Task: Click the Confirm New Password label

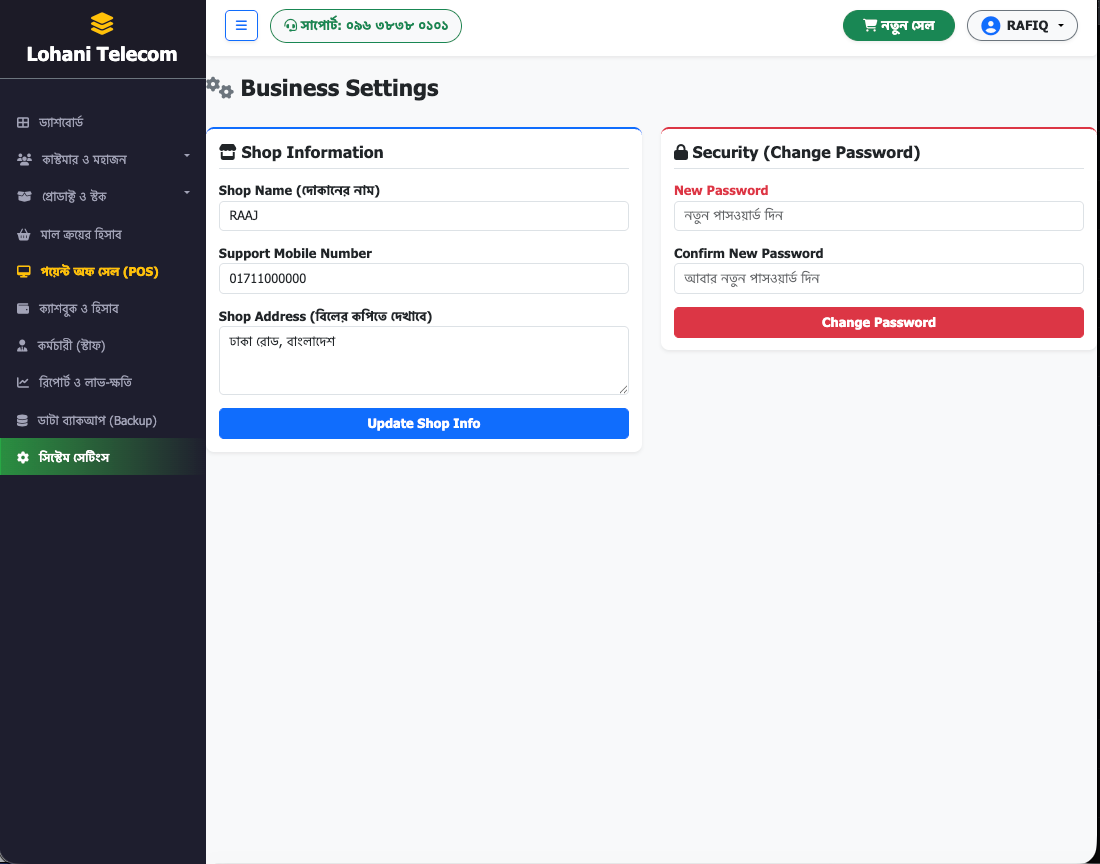Action: tap(749, 254)
